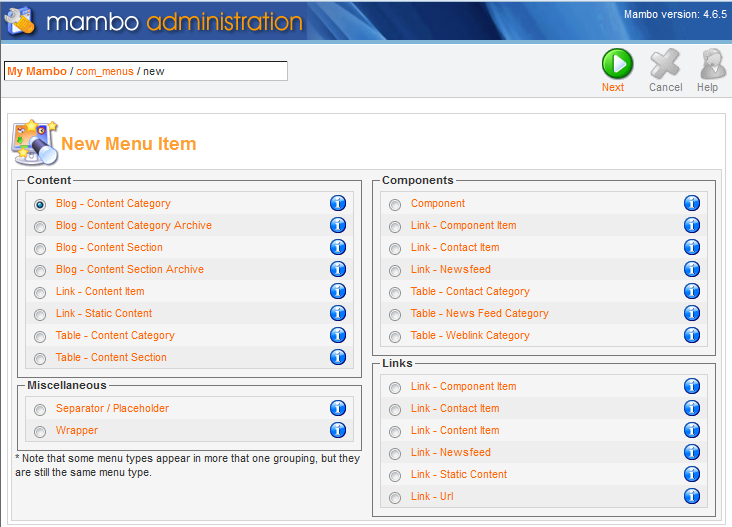This screenshot has height=527, width=732.
Task: Open info icon for Blog - Content Section
Action: (x=338, y=247)
